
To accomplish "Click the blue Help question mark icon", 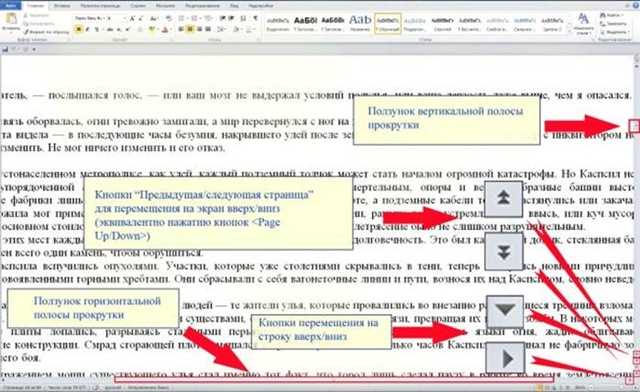I will [x=635, y=5].
